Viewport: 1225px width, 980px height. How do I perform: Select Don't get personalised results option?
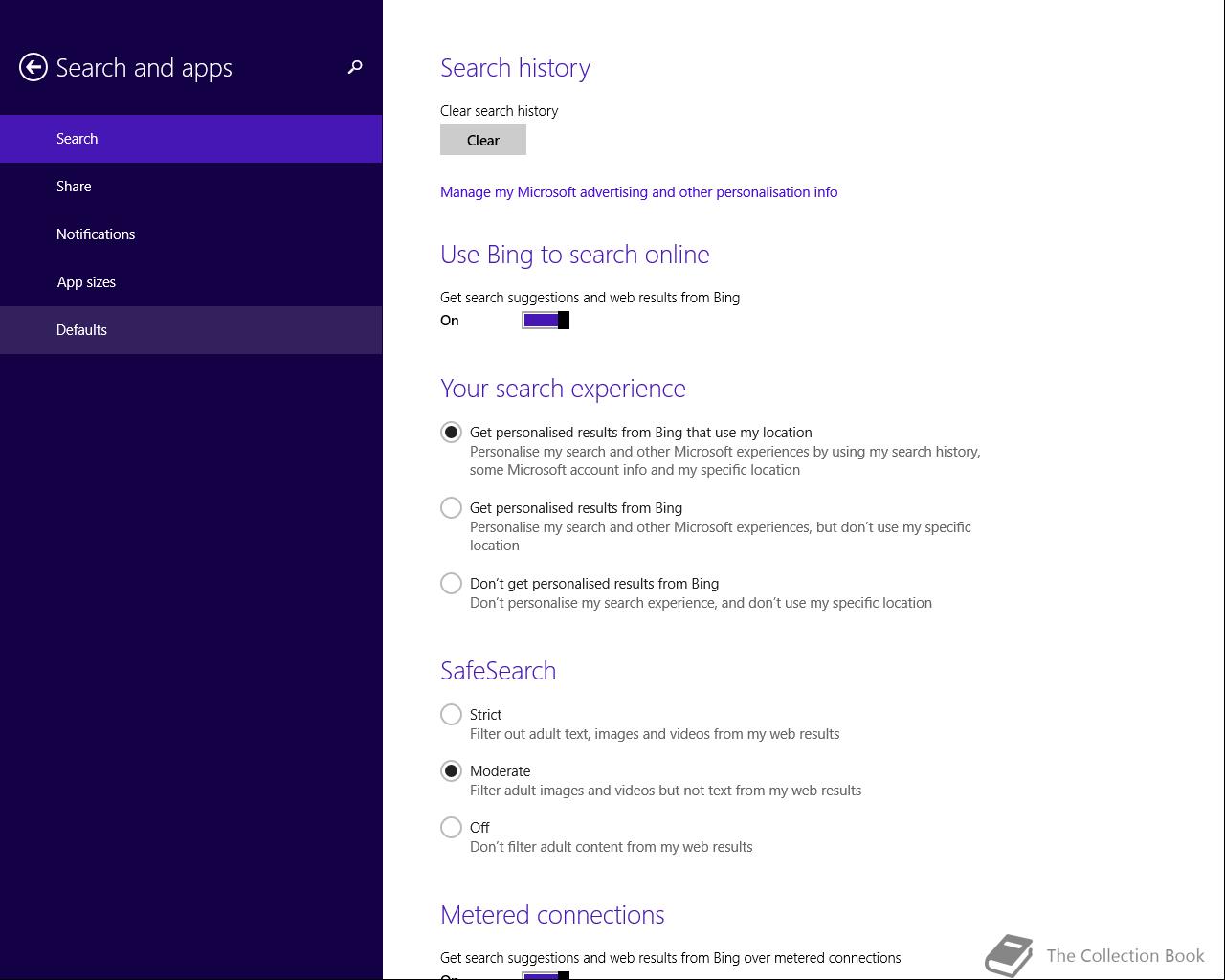[x=451, y=584]
